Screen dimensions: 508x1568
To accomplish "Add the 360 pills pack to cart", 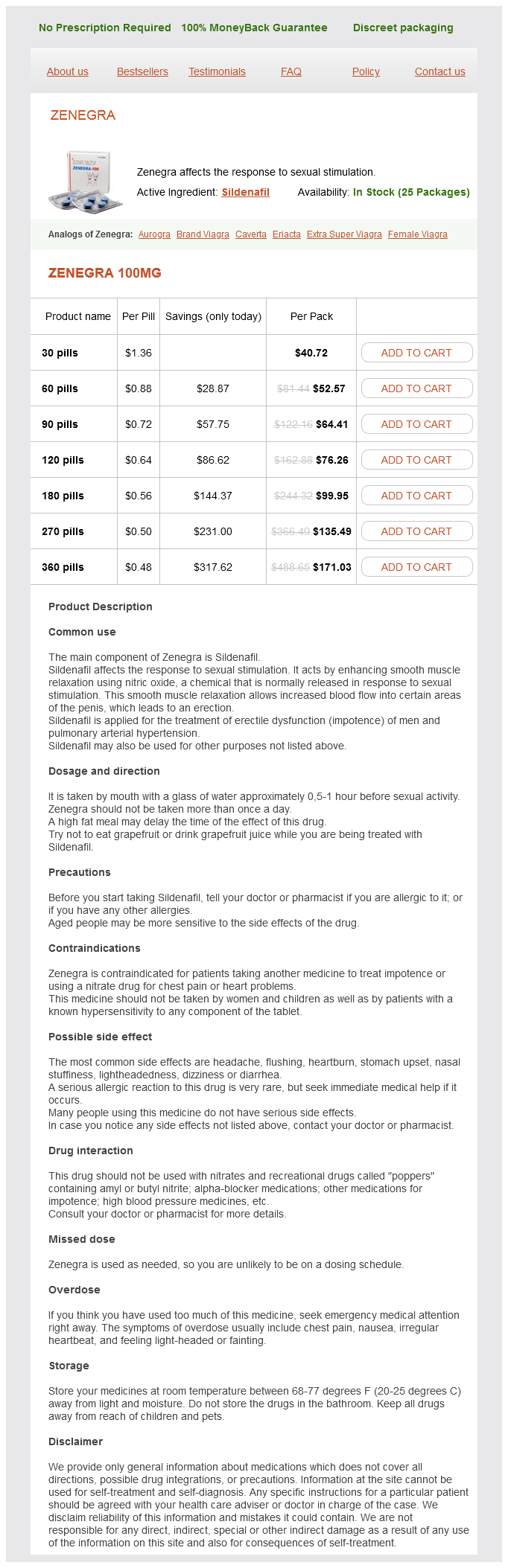I will click(416, 567).
